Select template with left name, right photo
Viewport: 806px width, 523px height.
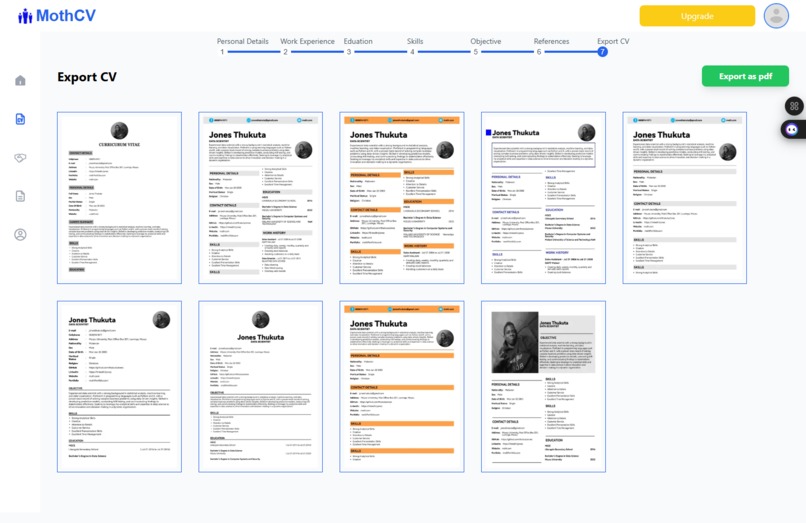click(x=119, y=386)
